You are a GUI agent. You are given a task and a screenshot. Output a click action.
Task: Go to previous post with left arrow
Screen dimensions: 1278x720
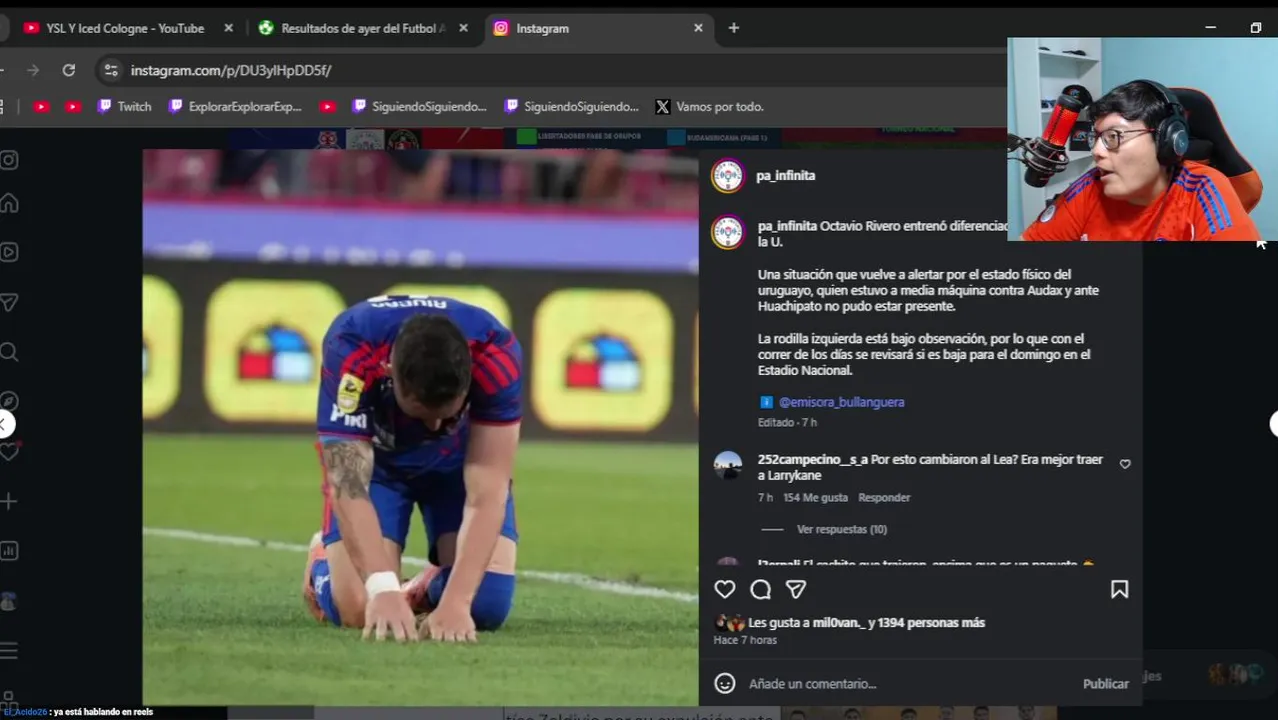(5, 424)
